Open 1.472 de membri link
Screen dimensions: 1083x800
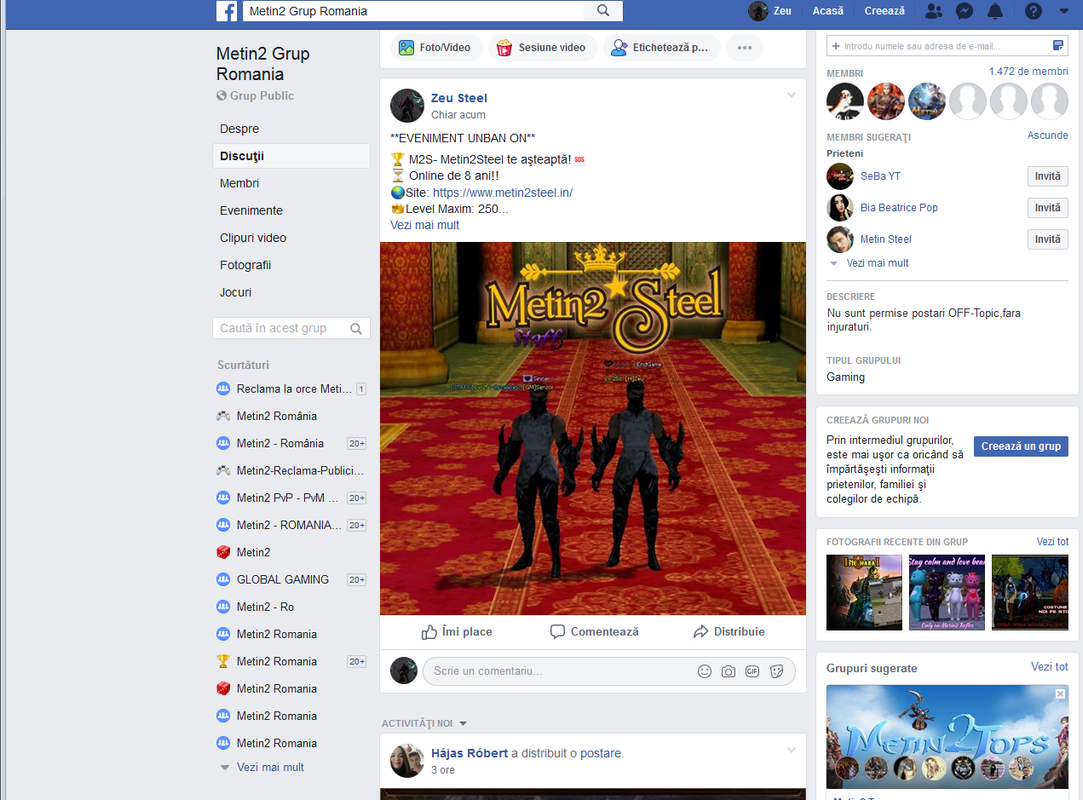point(1028,71)
